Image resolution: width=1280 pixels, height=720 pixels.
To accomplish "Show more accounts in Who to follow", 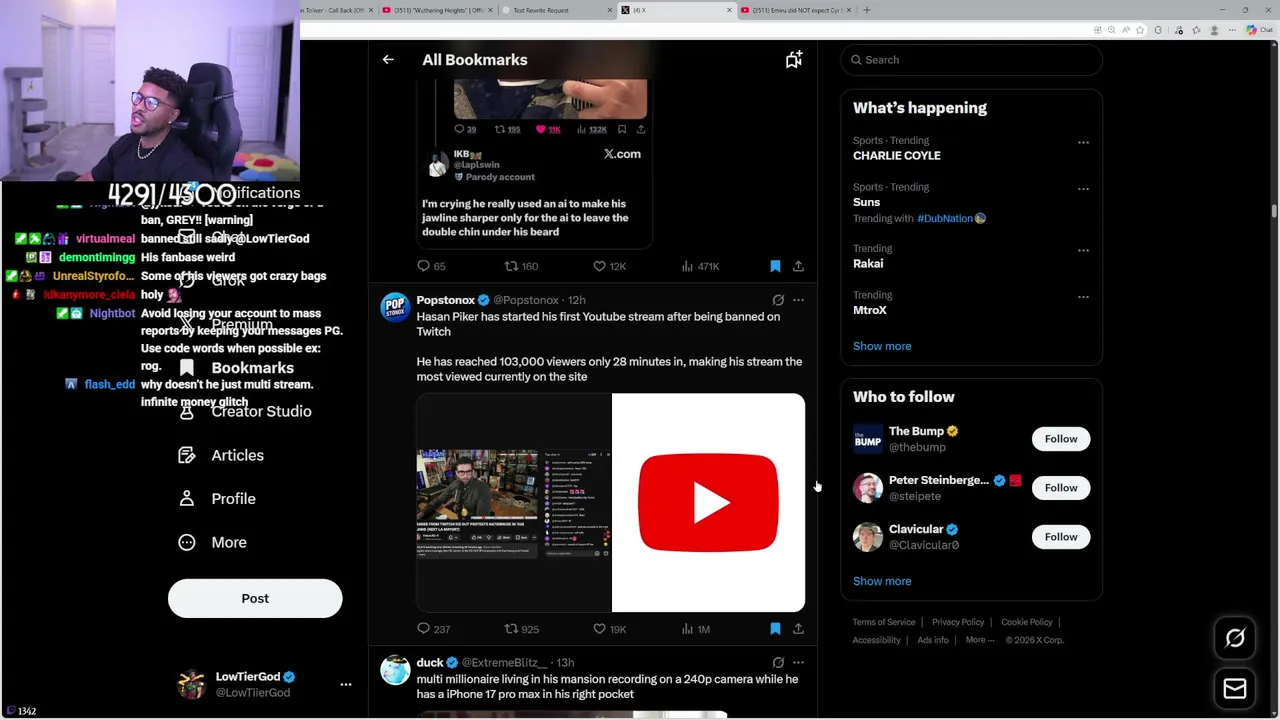I will [x=882, y=581].
